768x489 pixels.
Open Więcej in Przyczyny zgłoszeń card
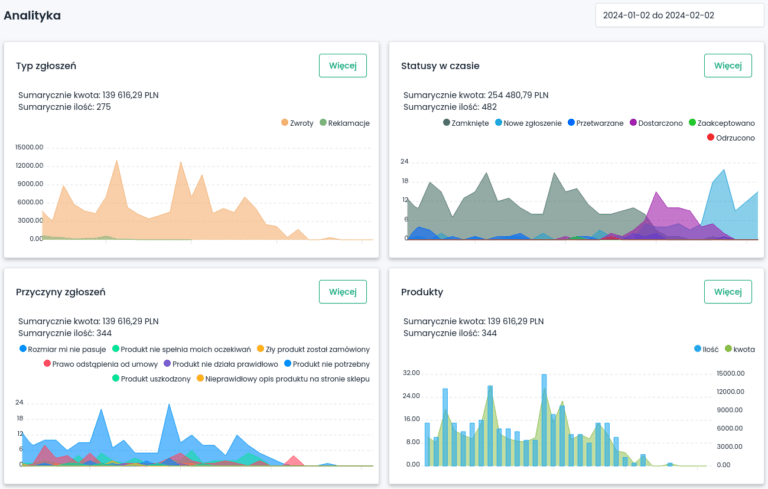pyautogui.click(x=343, y=291)
